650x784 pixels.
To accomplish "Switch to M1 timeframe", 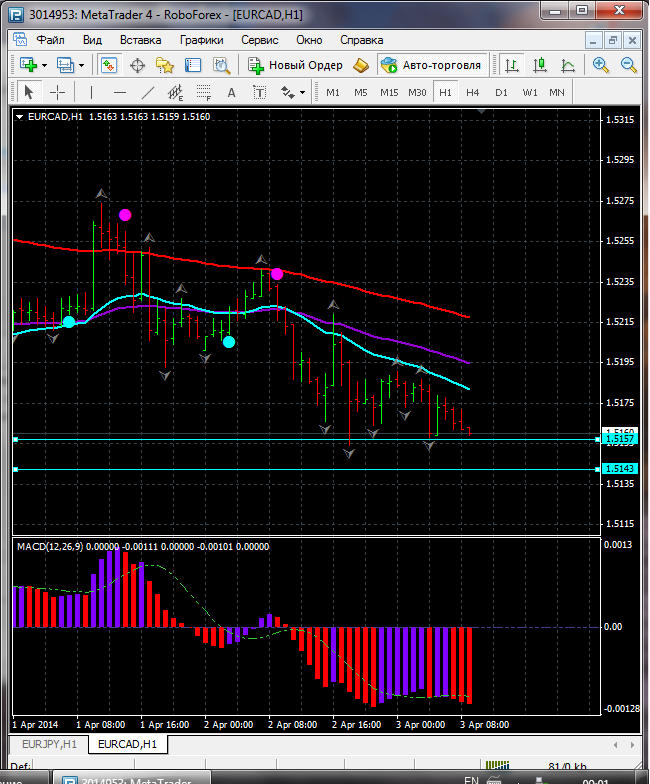I will (x=333, y=92).
